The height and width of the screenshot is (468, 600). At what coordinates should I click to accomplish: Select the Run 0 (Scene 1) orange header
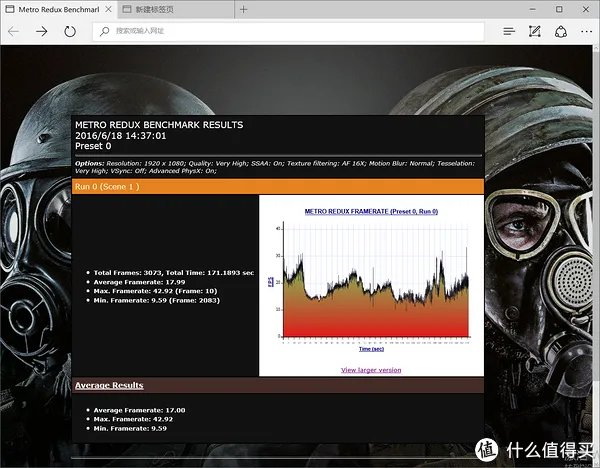278,187
